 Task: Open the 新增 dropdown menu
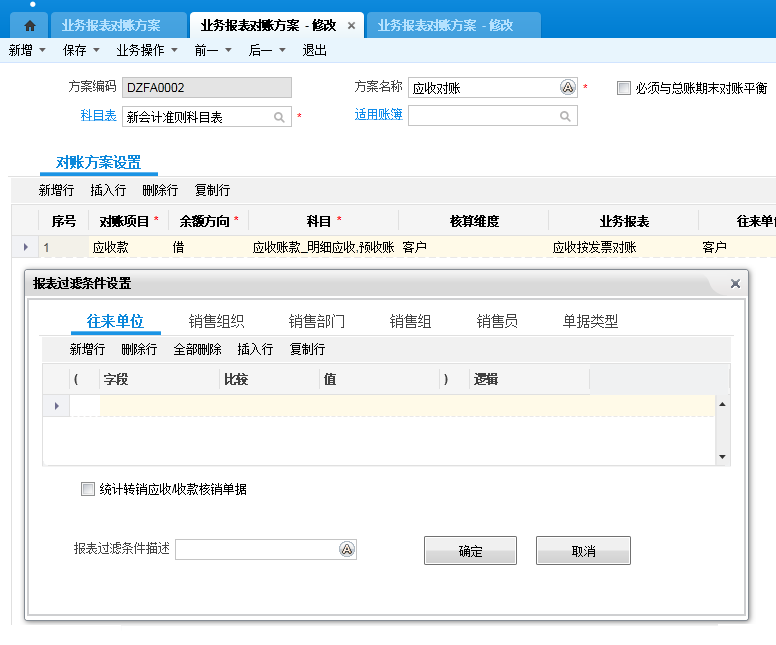[x=27, y=50]
